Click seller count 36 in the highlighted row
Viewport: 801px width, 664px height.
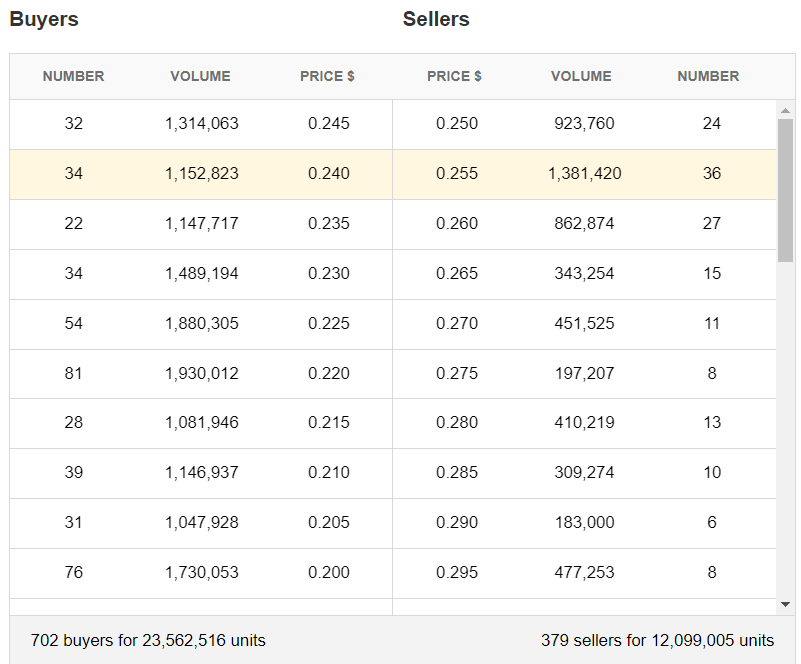click(x=712, y=174)
